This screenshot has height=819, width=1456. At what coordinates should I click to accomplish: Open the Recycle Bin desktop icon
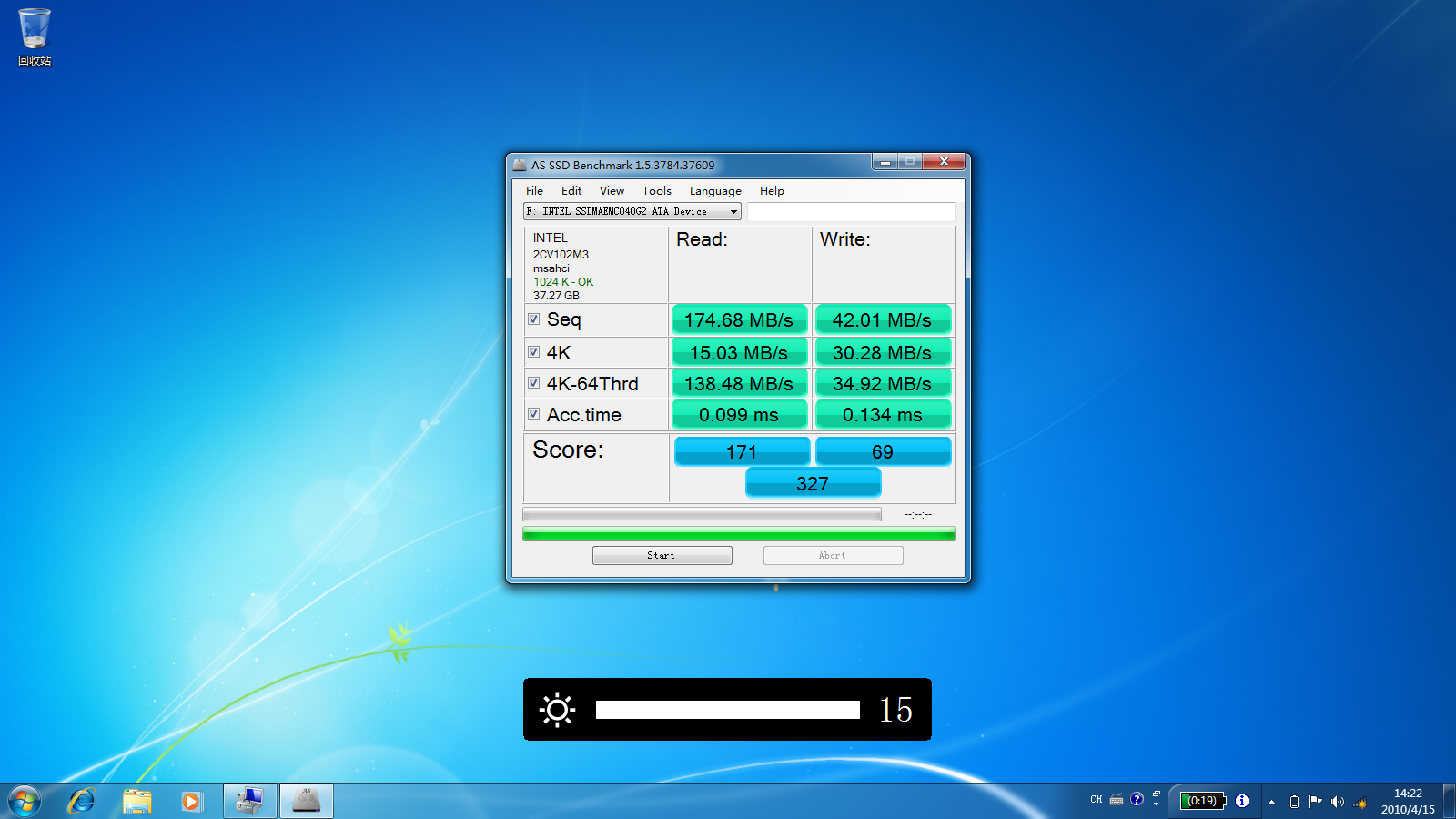click(35, 36)
